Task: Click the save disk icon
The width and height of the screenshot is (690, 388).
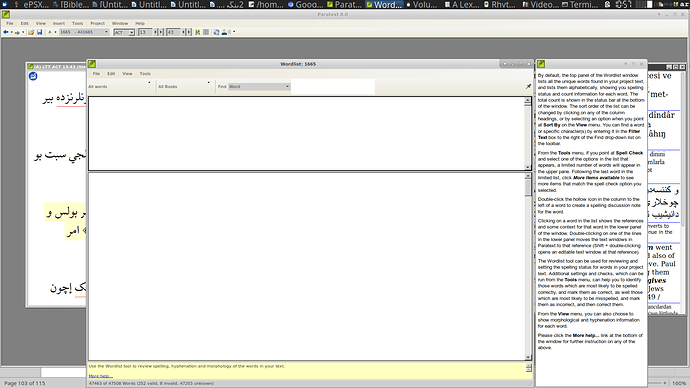Action: [40, 32]
